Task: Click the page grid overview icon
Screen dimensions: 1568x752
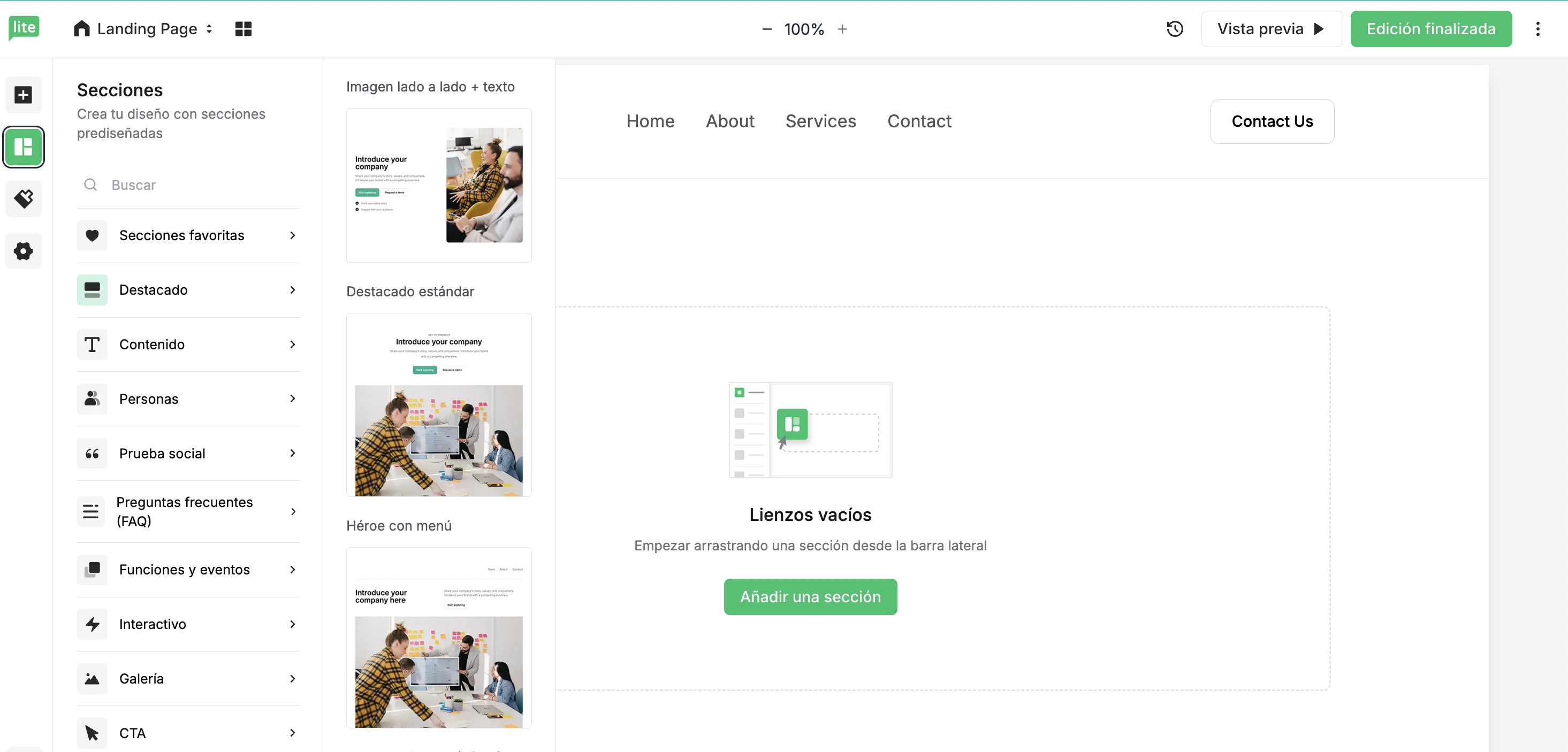Action: point(243,28)
